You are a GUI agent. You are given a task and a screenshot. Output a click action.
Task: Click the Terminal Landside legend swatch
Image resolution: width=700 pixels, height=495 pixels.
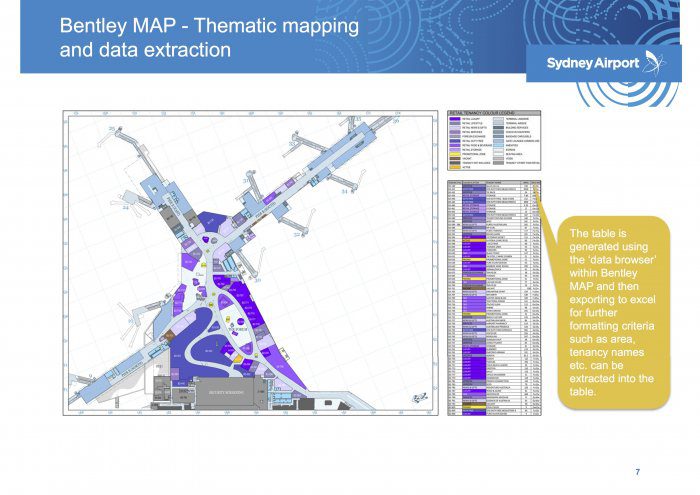pos(499,118)
